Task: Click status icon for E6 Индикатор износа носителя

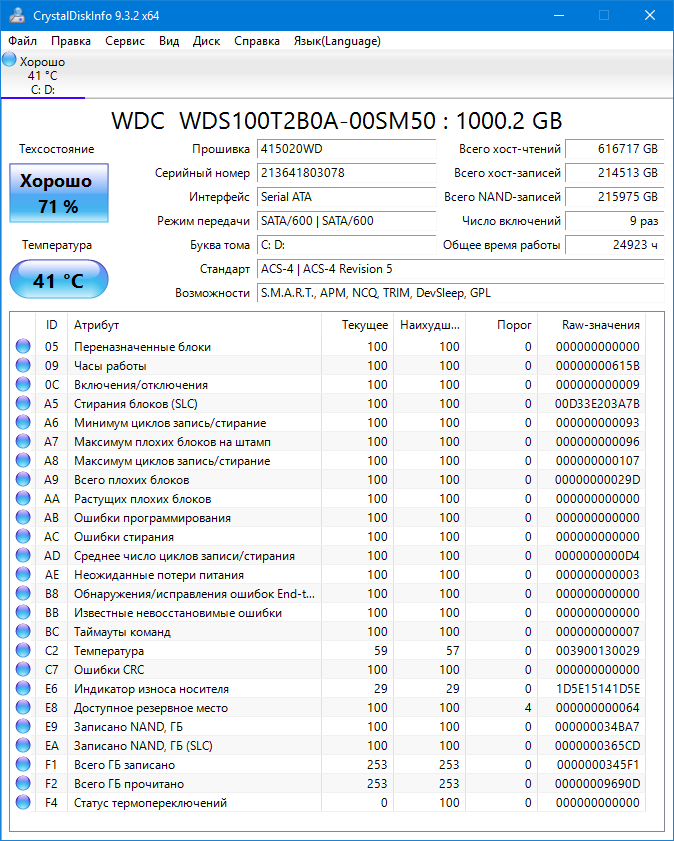Action: pos(23,688)
